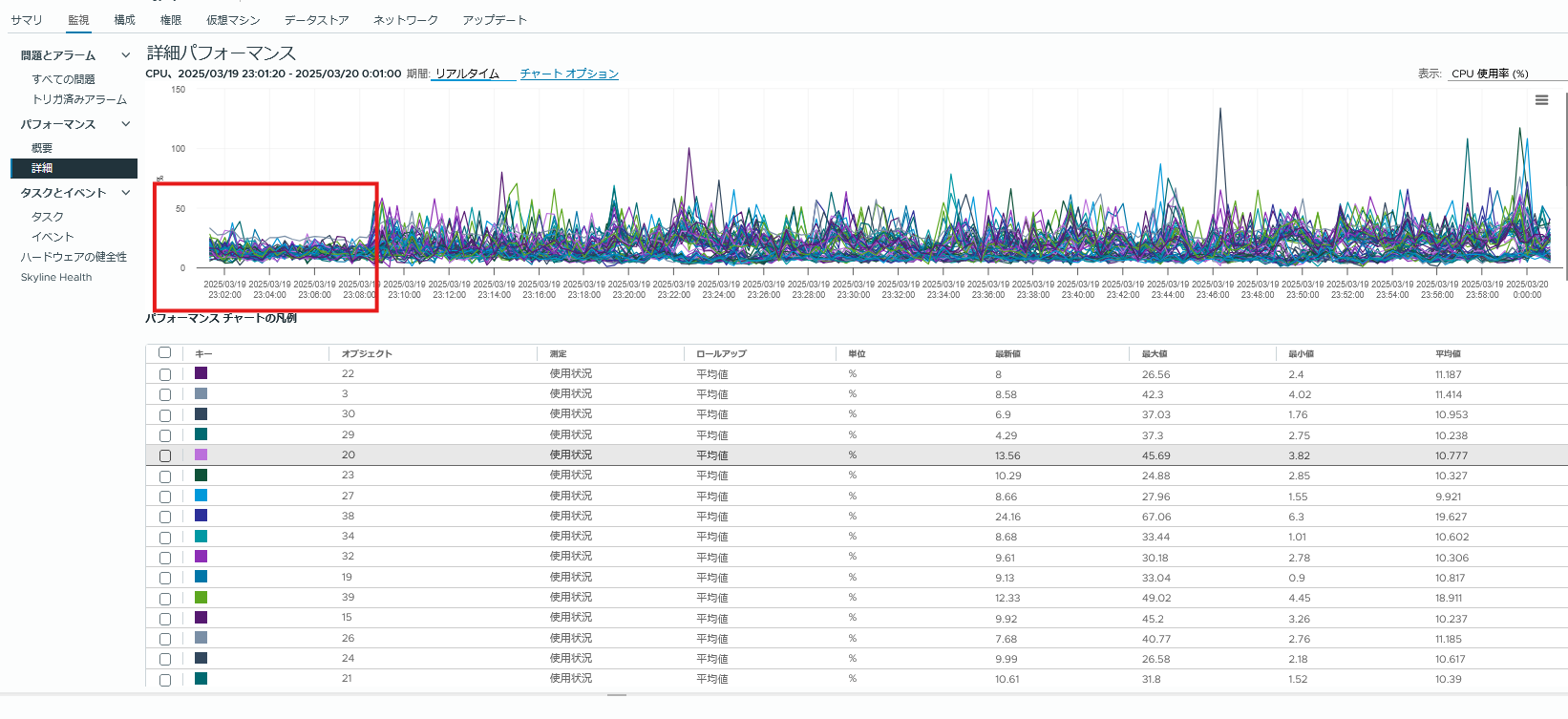This screenshot has width=1568, height=719.
Task: Click the color swatch for object 15
Action: [x=201, y=618]
